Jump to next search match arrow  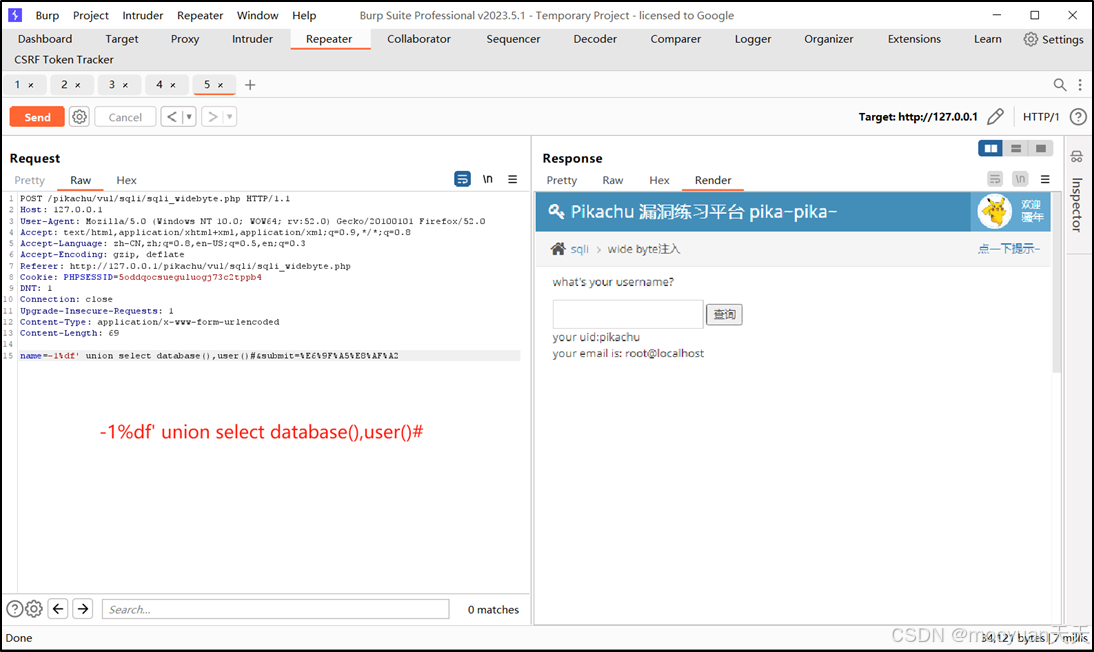(x=83, y=609)
